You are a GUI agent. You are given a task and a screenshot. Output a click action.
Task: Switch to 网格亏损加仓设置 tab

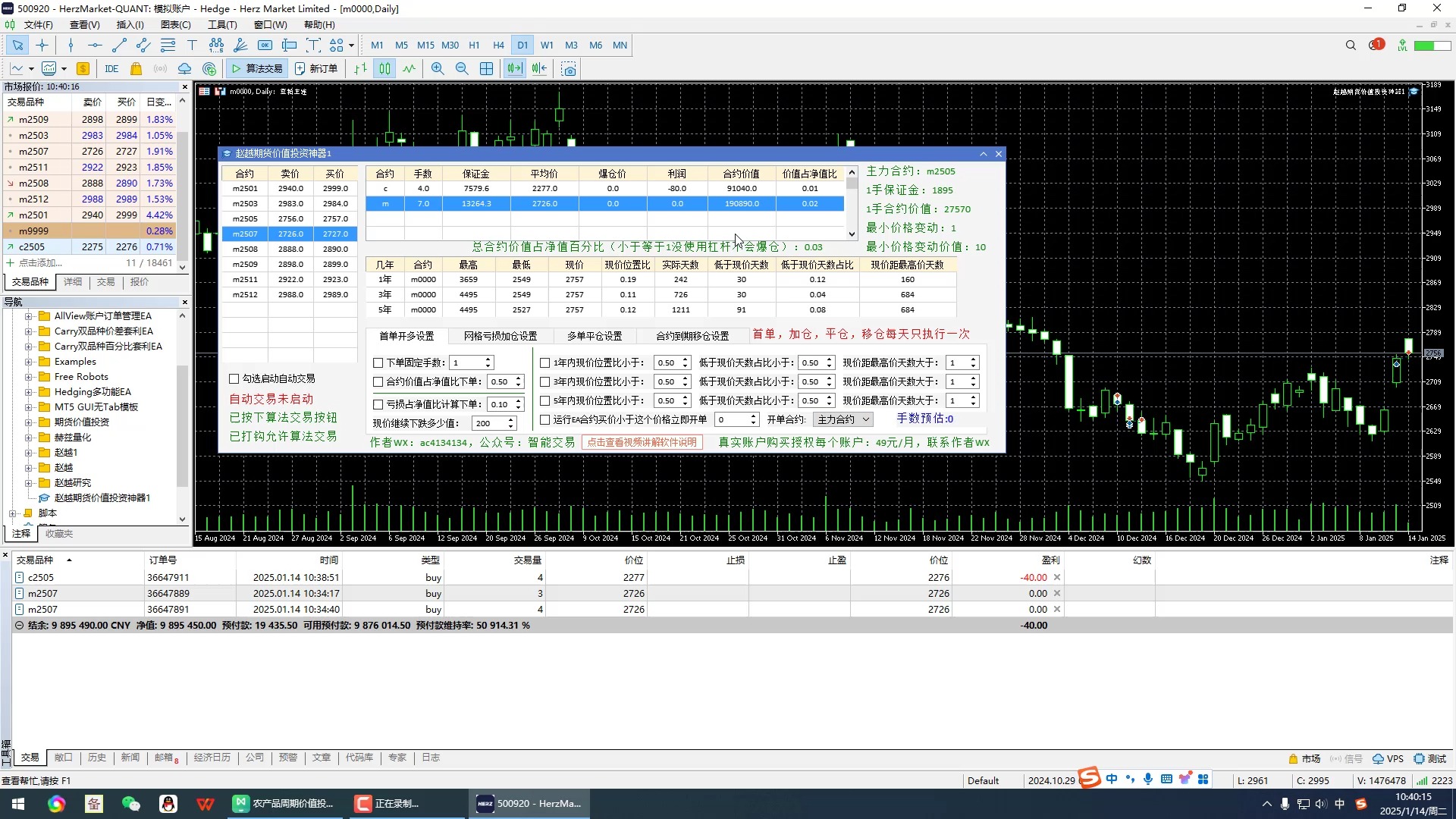click(500, 336)
